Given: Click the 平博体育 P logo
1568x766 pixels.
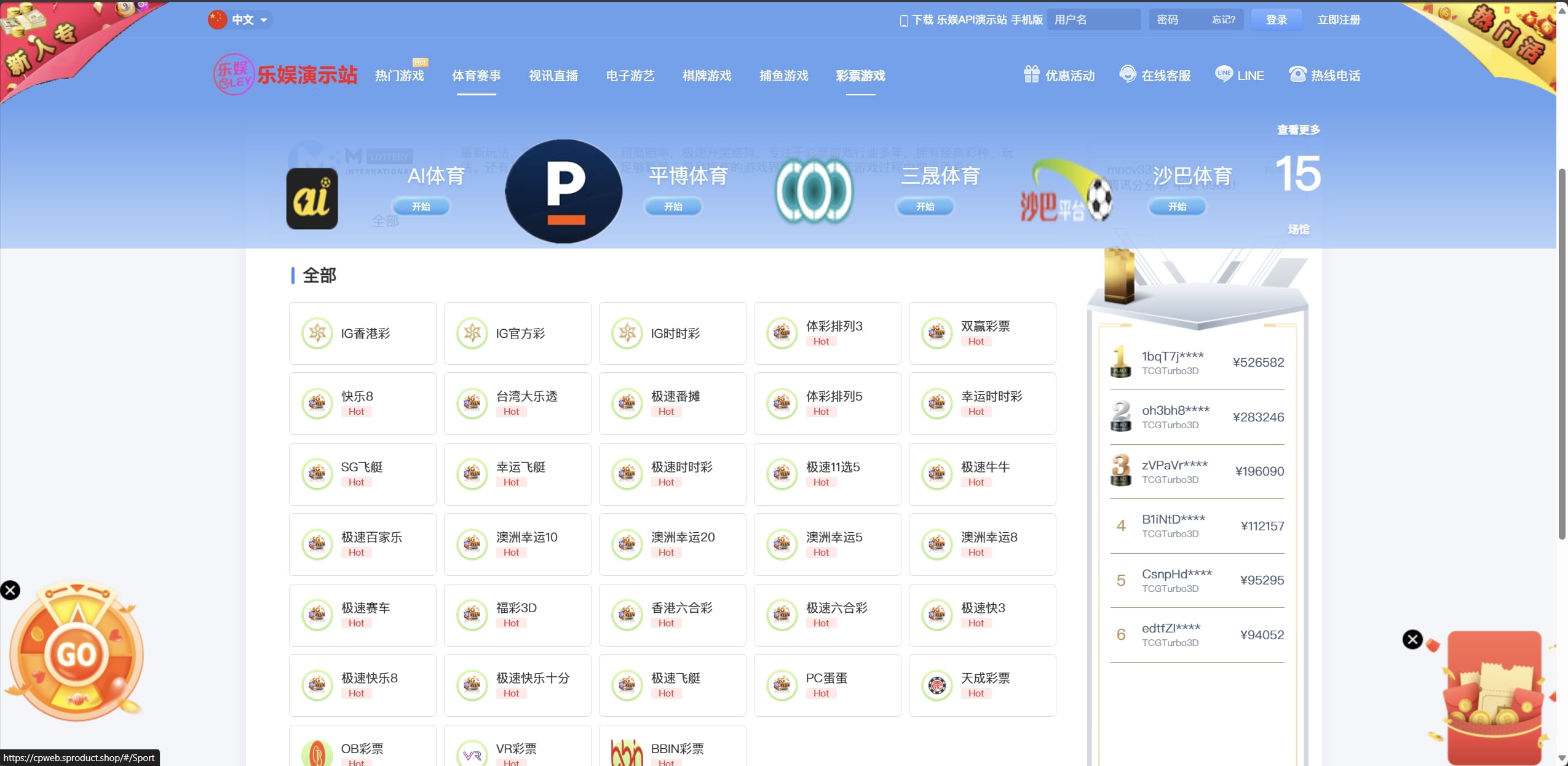Looking at the screenshot, I should point(563,191).
